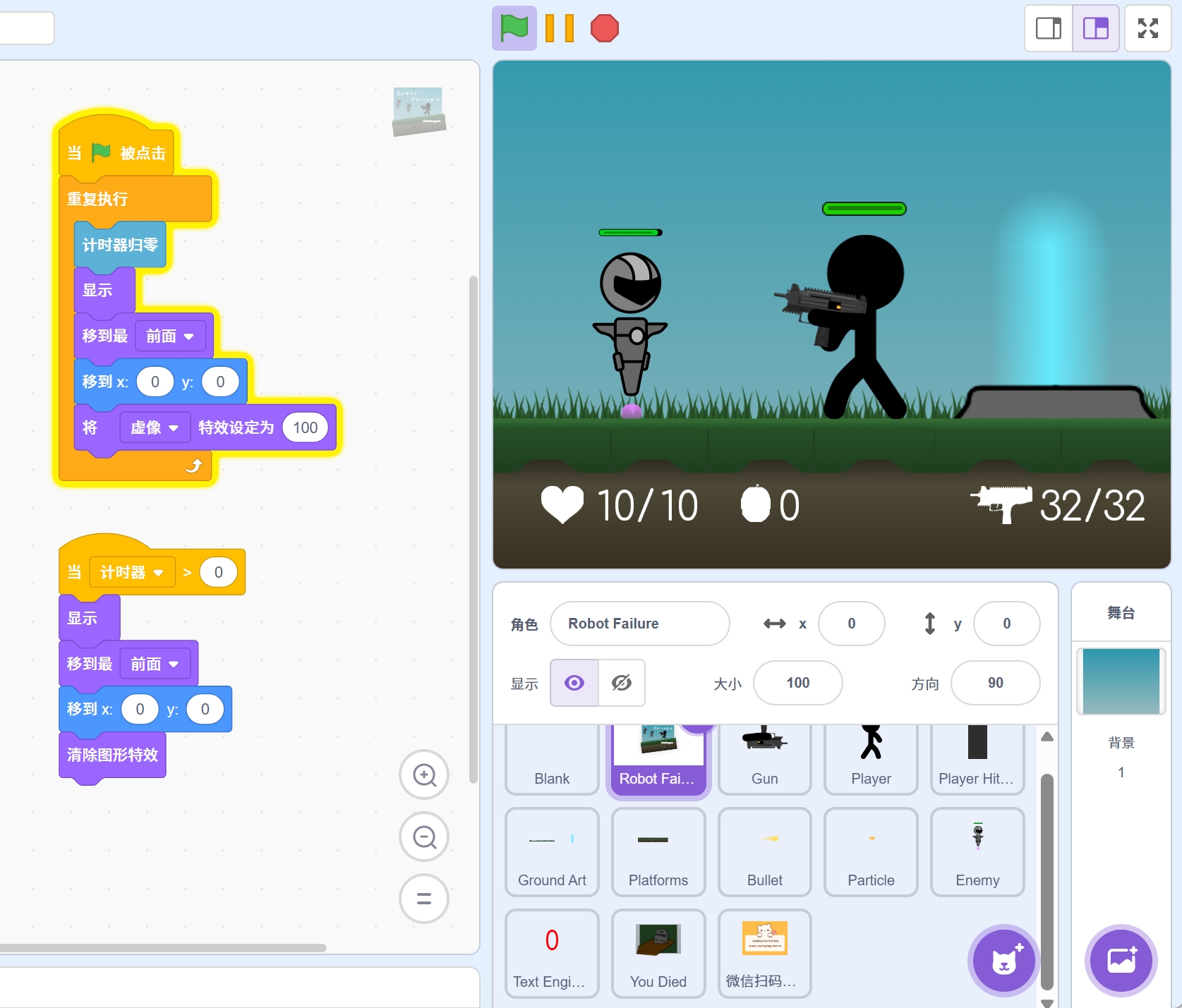Pause the project with the orange pause icon

tap(559, 28)
